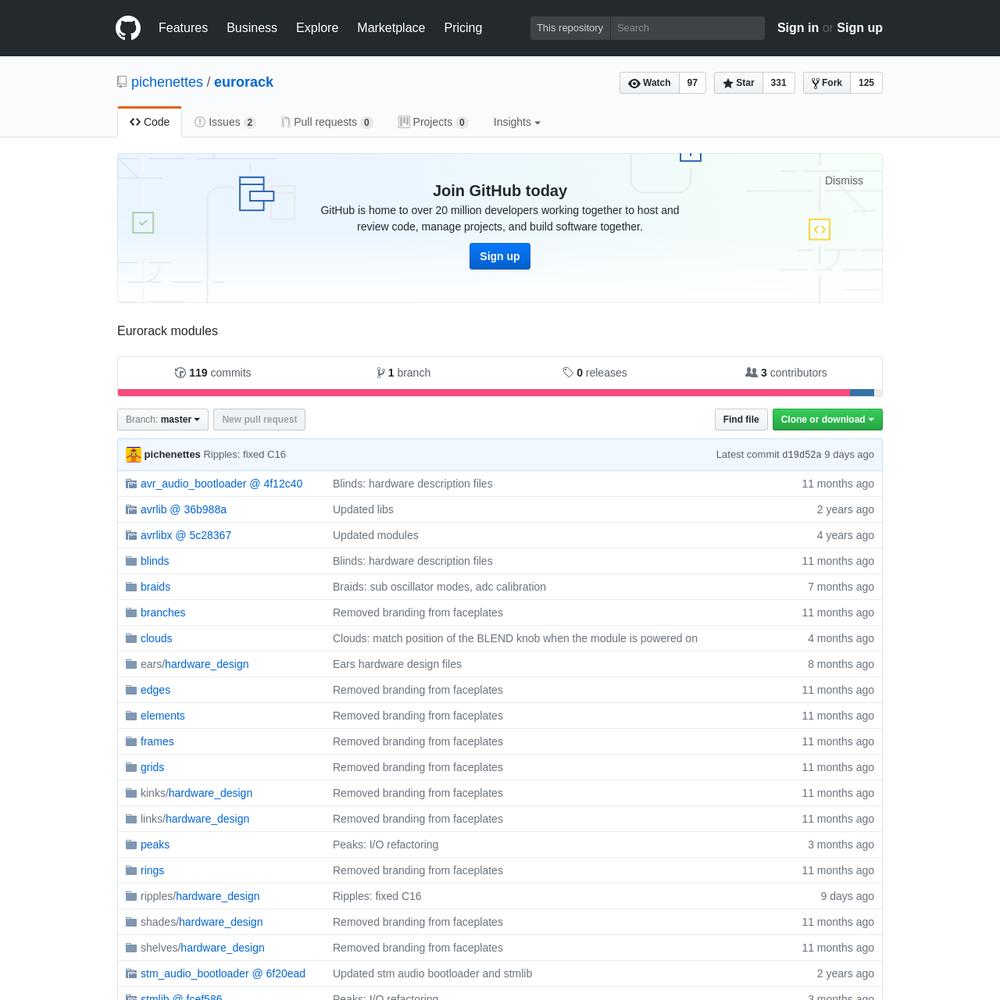Click the folder icon next to elements
The height and width of the screenshot is (1000, 1000).
point(131,716)
